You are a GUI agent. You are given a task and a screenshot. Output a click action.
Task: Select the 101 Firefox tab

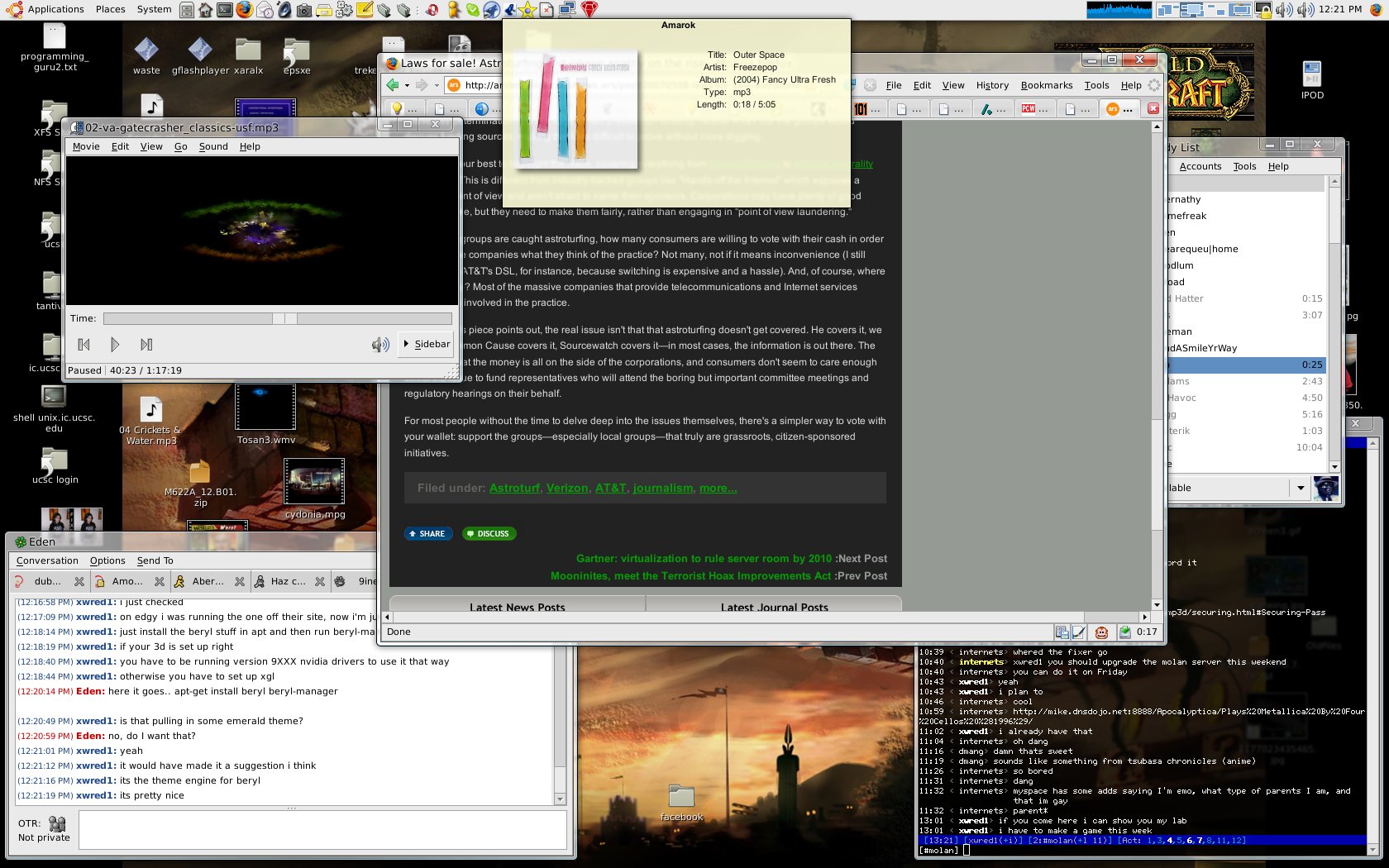coord(869,108)
